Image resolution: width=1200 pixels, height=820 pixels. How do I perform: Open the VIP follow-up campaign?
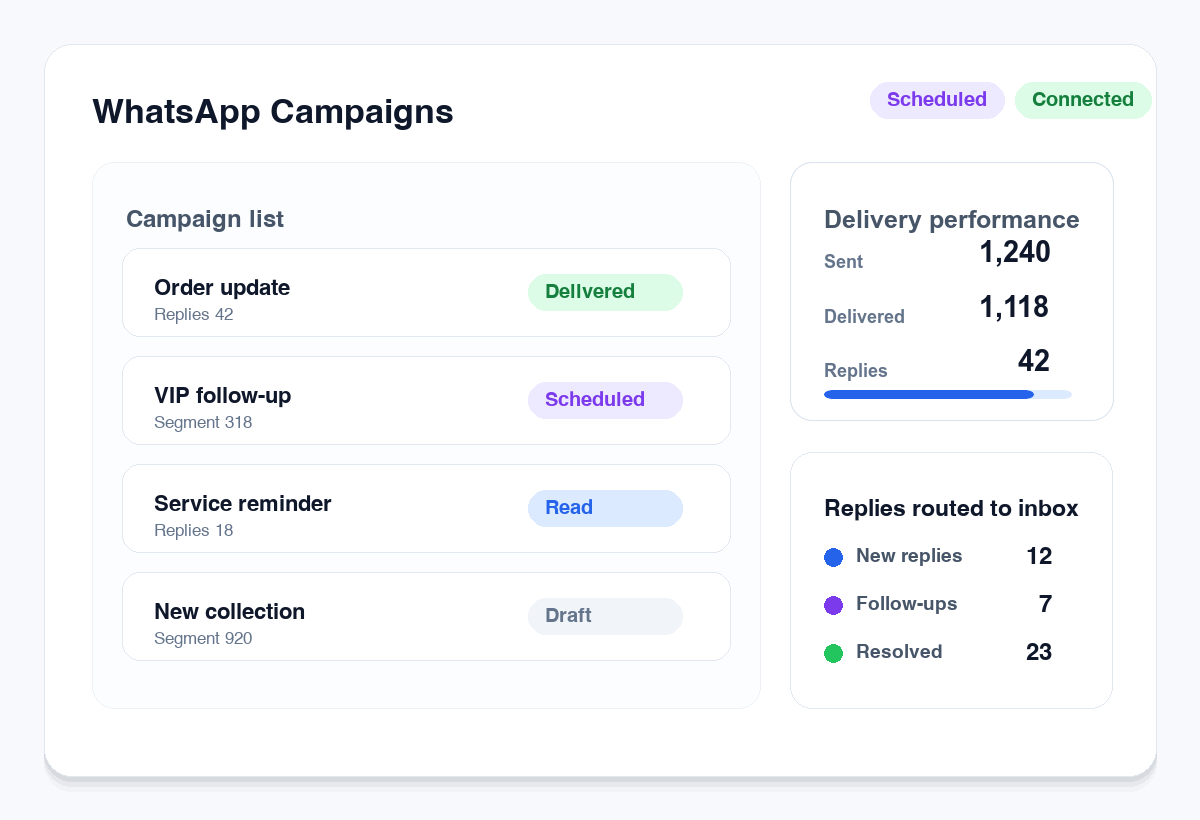coord(426,401)
